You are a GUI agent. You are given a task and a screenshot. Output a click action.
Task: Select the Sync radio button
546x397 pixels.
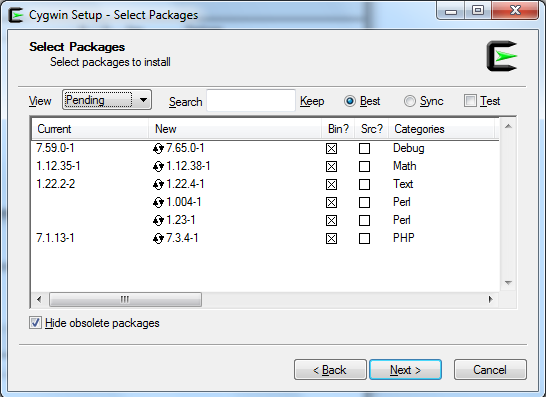pyautogui.click(x=410, y=101)
